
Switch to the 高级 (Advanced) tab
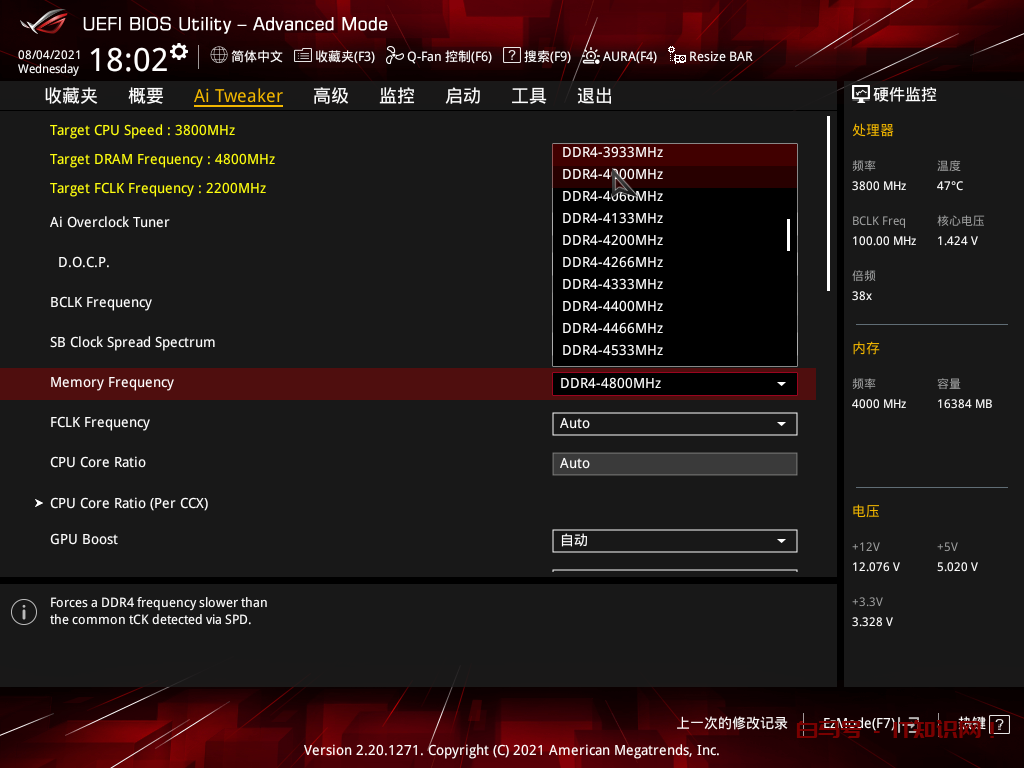pos(330,96)
